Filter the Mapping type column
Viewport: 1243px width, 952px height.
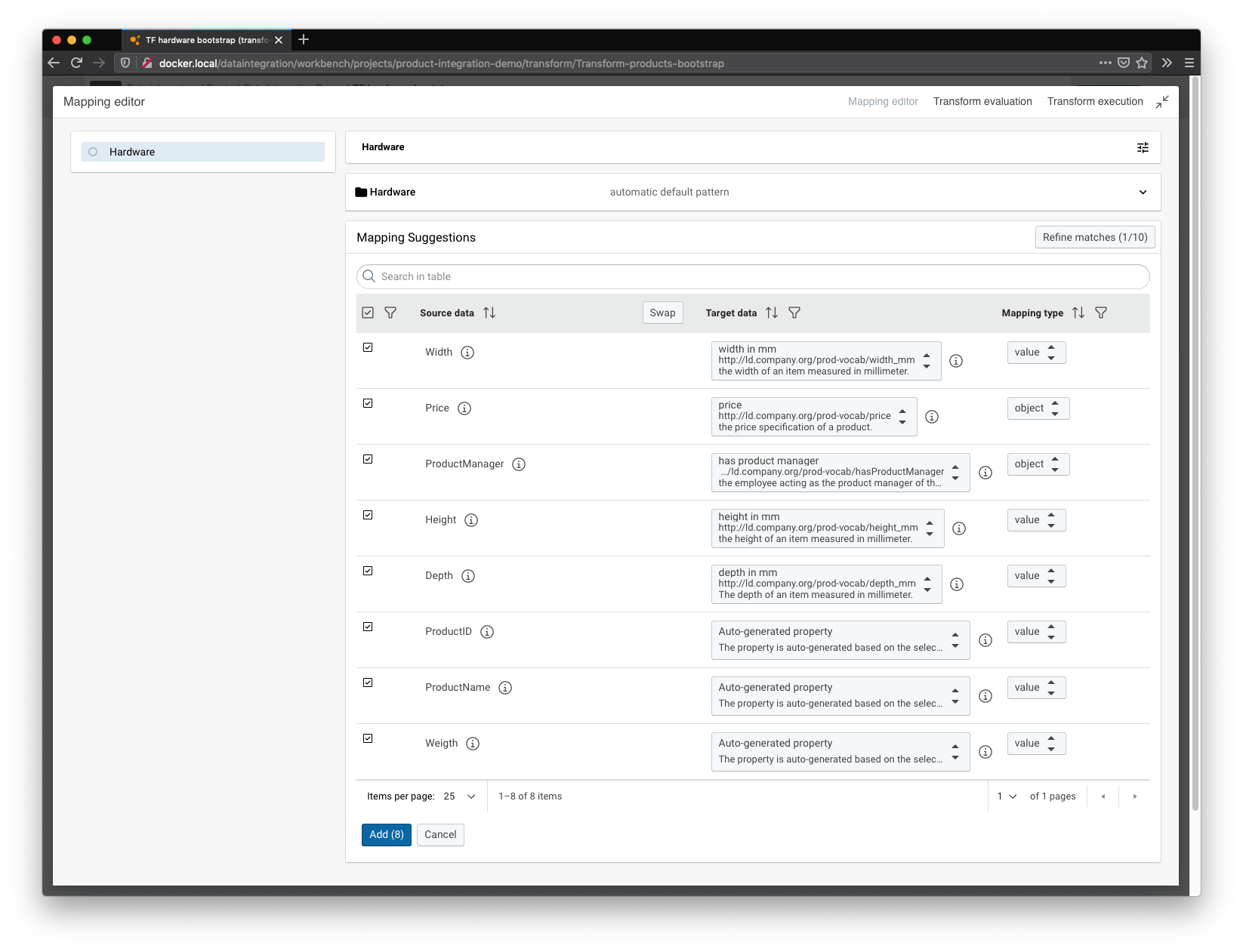point(1101,313)
